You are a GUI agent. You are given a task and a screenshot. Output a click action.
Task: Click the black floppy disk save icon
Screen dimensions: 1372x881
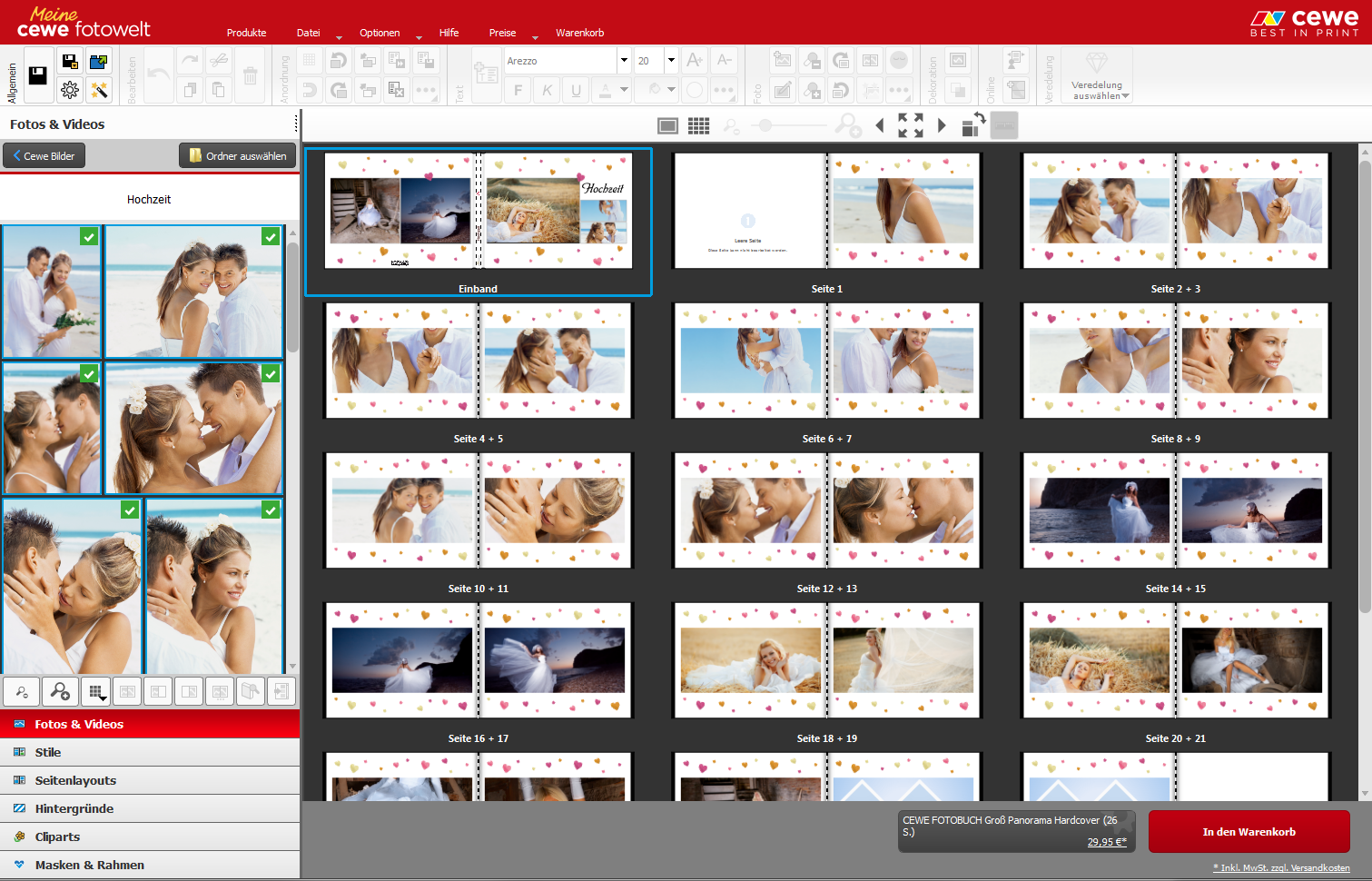coord(38,75)
